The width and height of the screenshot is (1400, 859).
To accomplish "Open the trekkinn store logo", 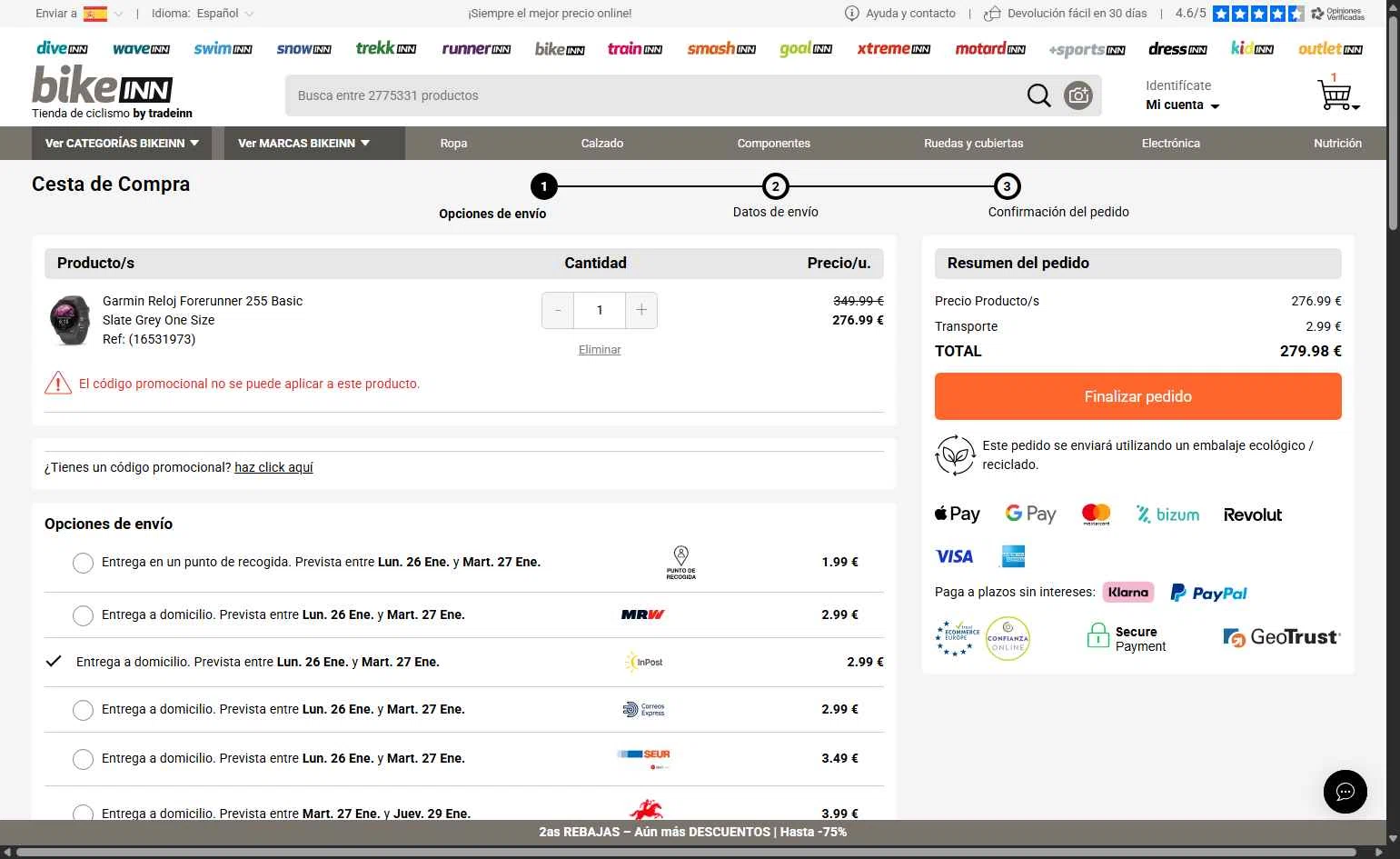I will pyautogui.click(x=386, y=48).
